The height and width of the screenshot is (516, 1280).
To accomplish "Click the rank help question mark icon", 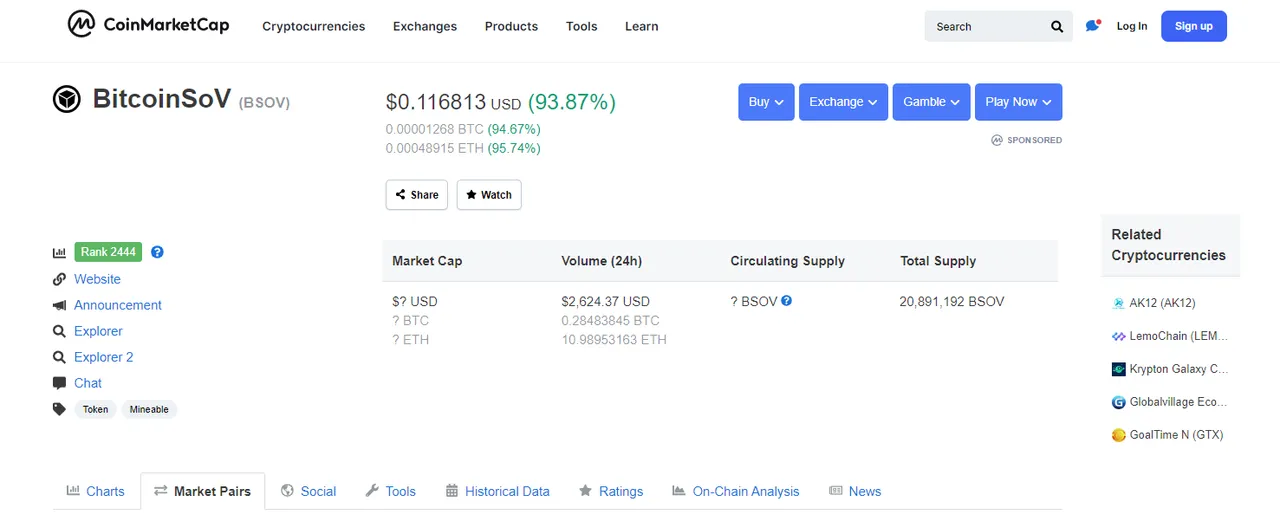I will click(x=157, y=252).
